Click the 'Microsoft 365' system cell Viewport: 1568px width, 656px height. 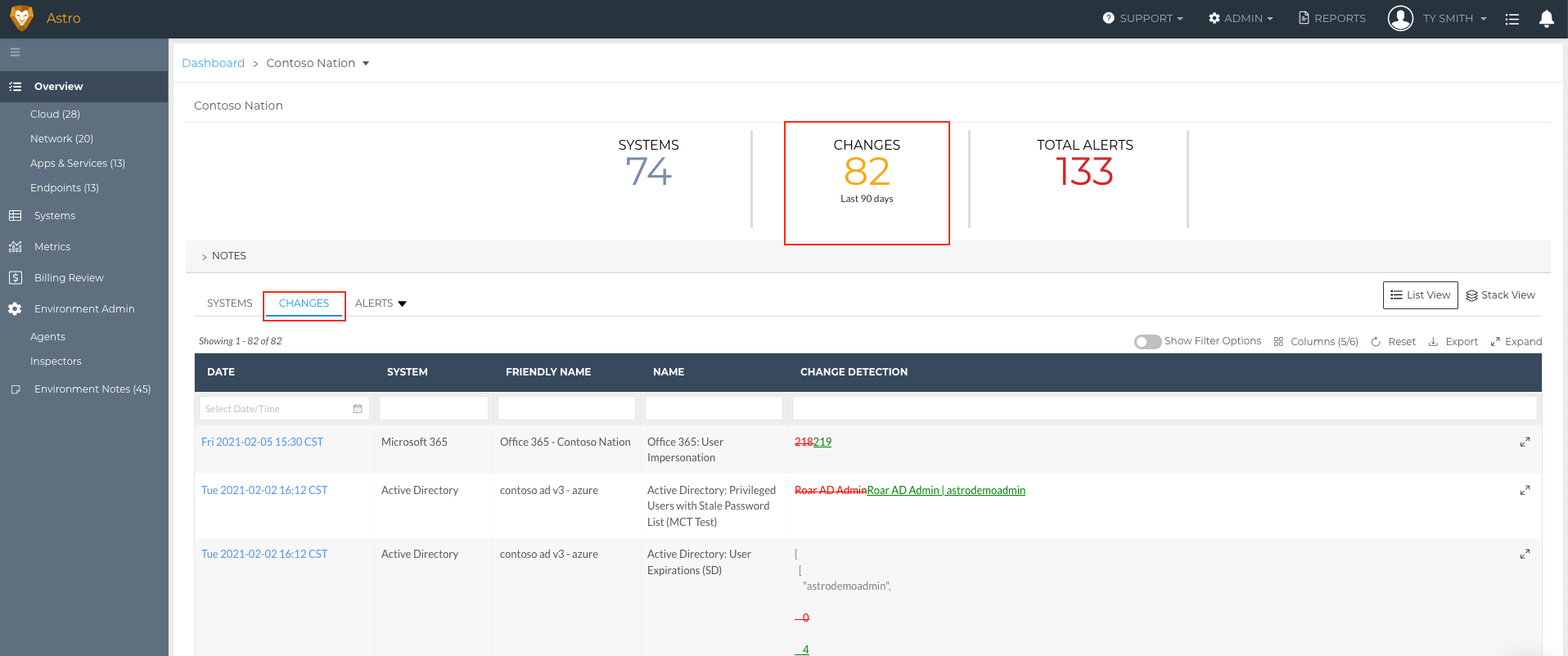coord(414,442)
